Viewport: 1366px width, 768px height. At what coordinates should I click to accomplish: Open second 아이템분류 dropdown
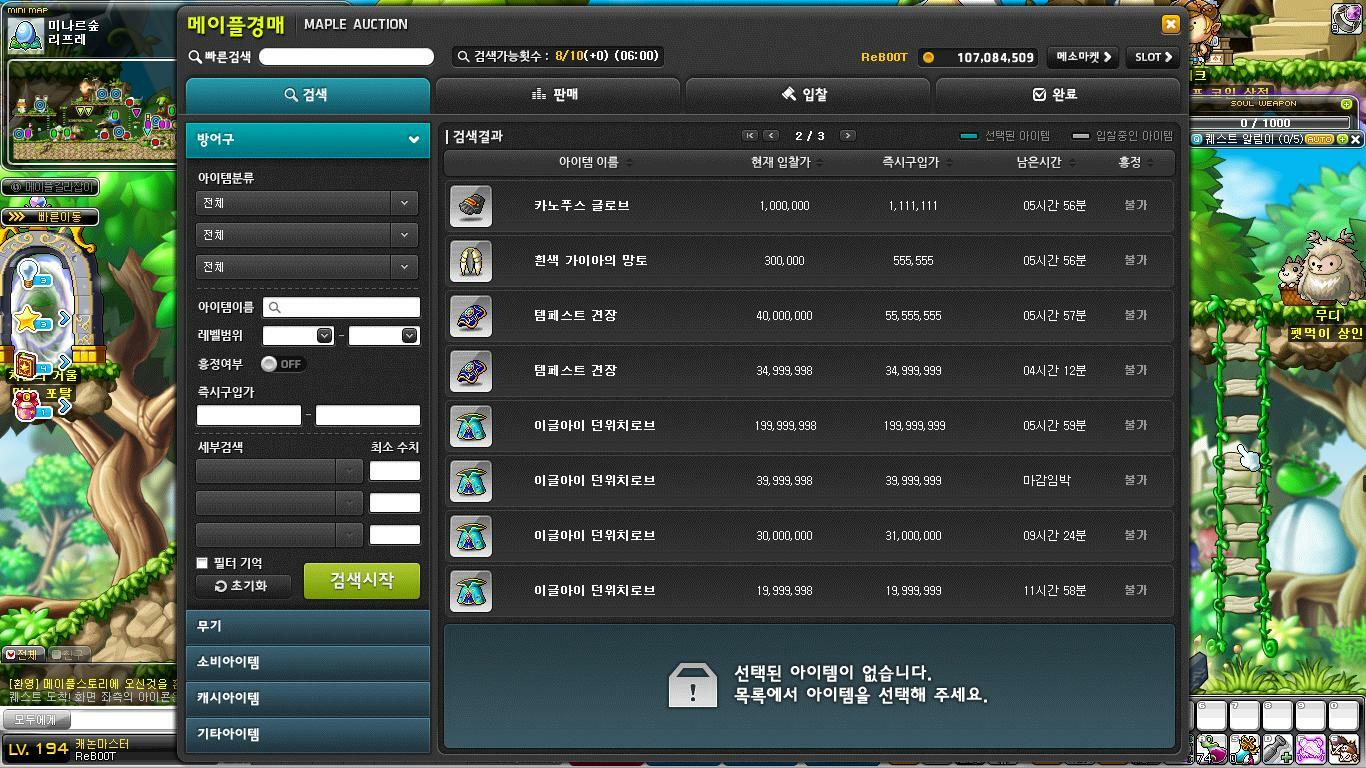(x=307, y=235)
